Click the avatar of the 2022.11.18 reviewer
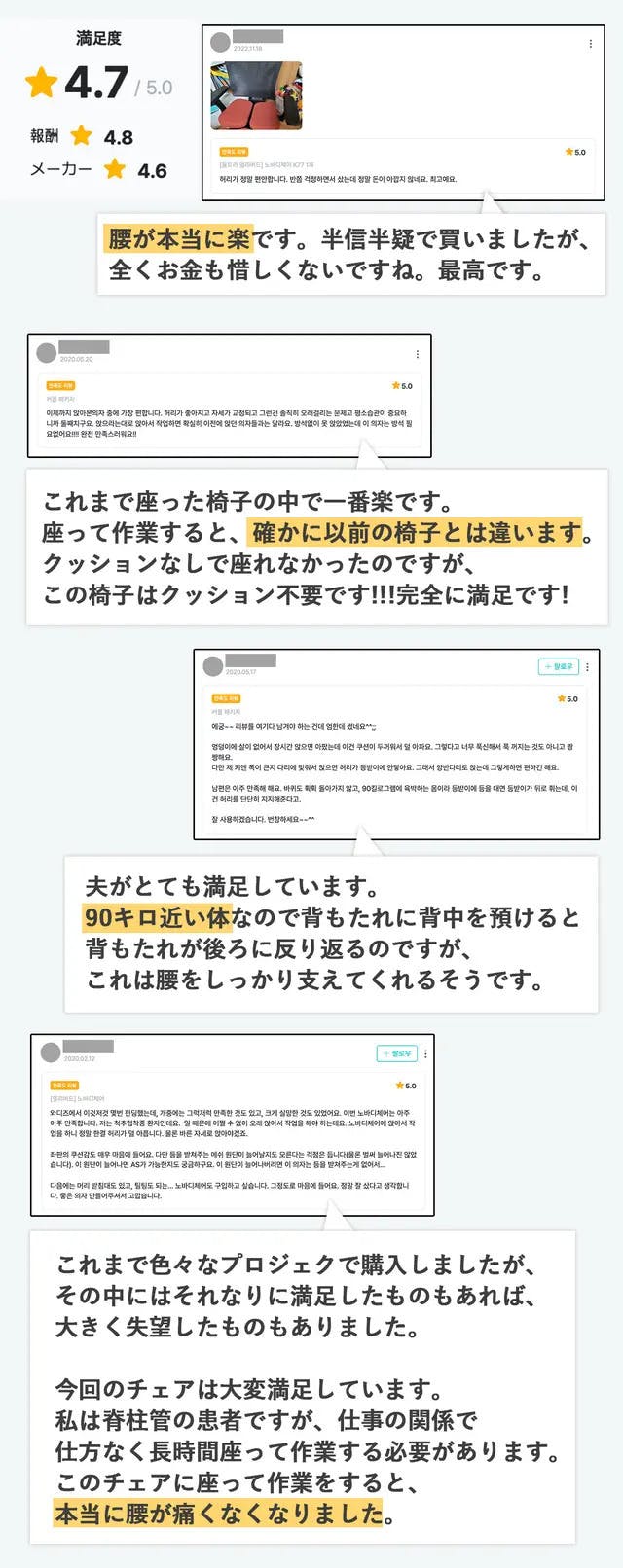The height and width of the screenshot is (1568, 623). [x=221, y=42]
